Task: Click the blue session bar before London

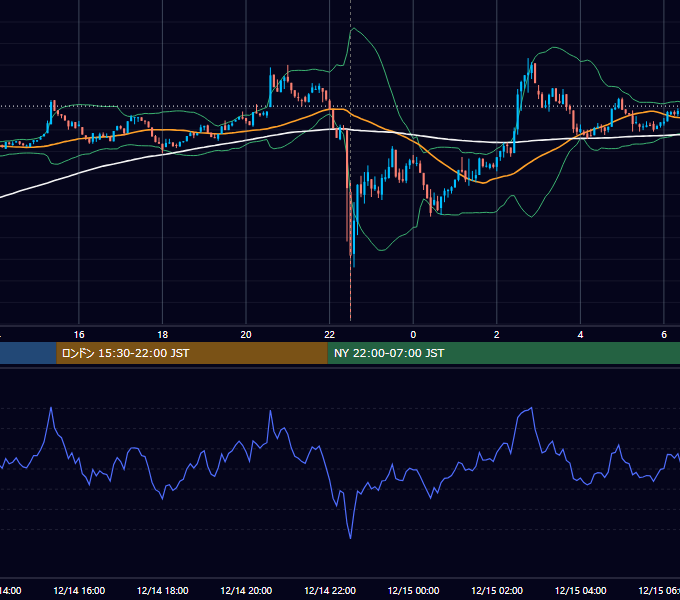Action: pos(28,353)
